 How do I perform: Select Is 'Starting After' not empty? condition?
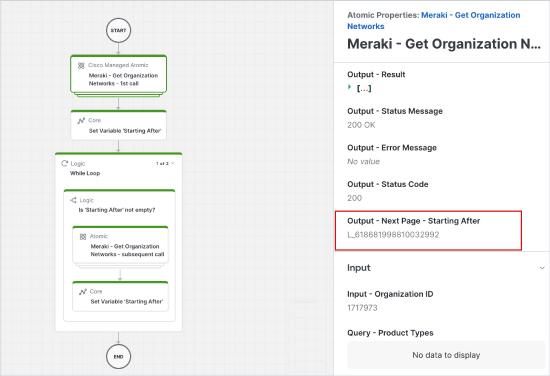[x=117, y=210]
